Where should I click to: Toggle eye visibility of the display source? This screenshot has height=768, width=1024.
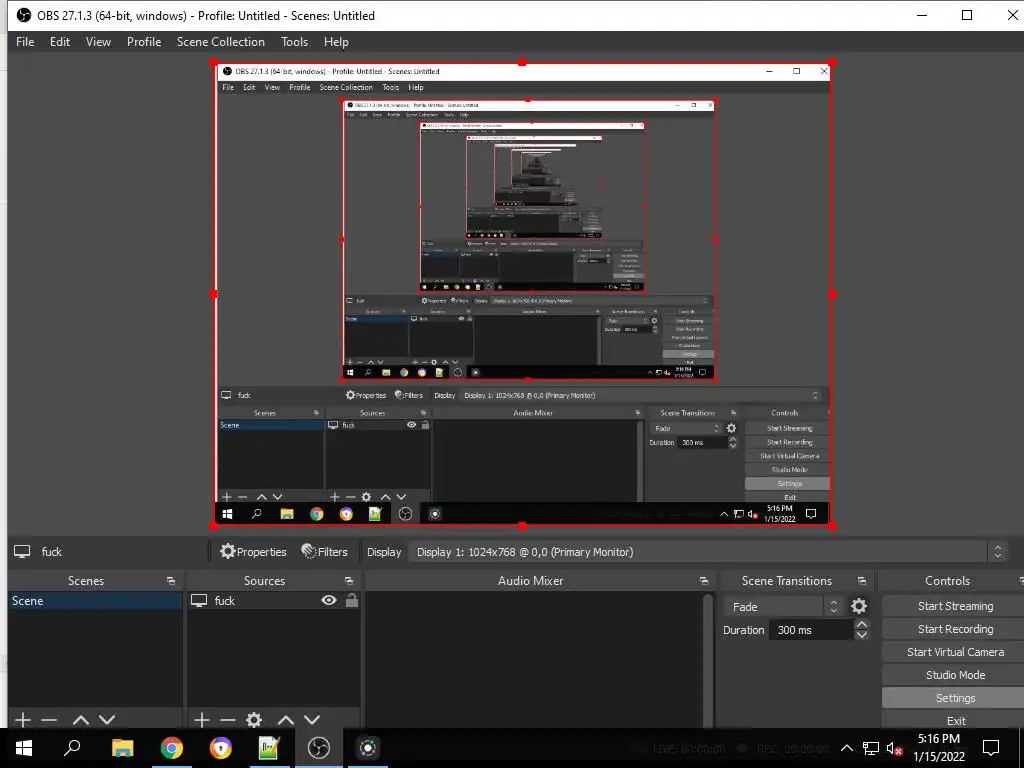coord(329,600)
